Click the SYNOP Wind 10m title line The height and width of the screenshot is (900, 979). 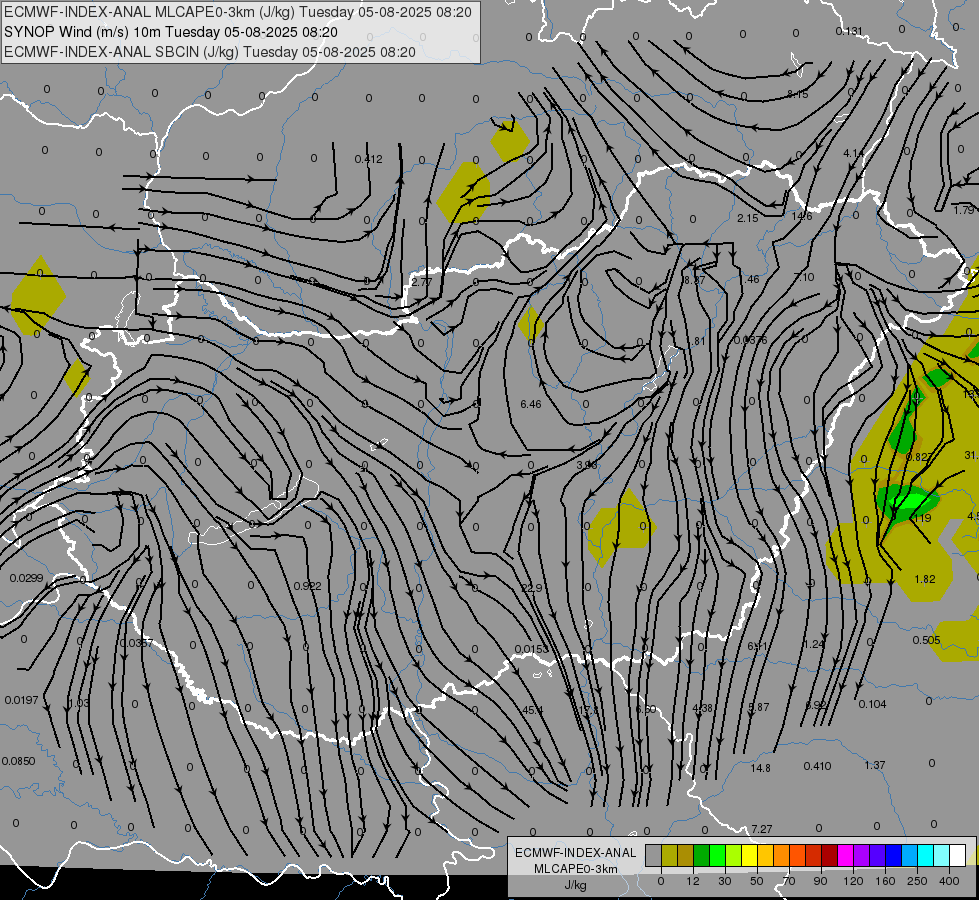171,32
